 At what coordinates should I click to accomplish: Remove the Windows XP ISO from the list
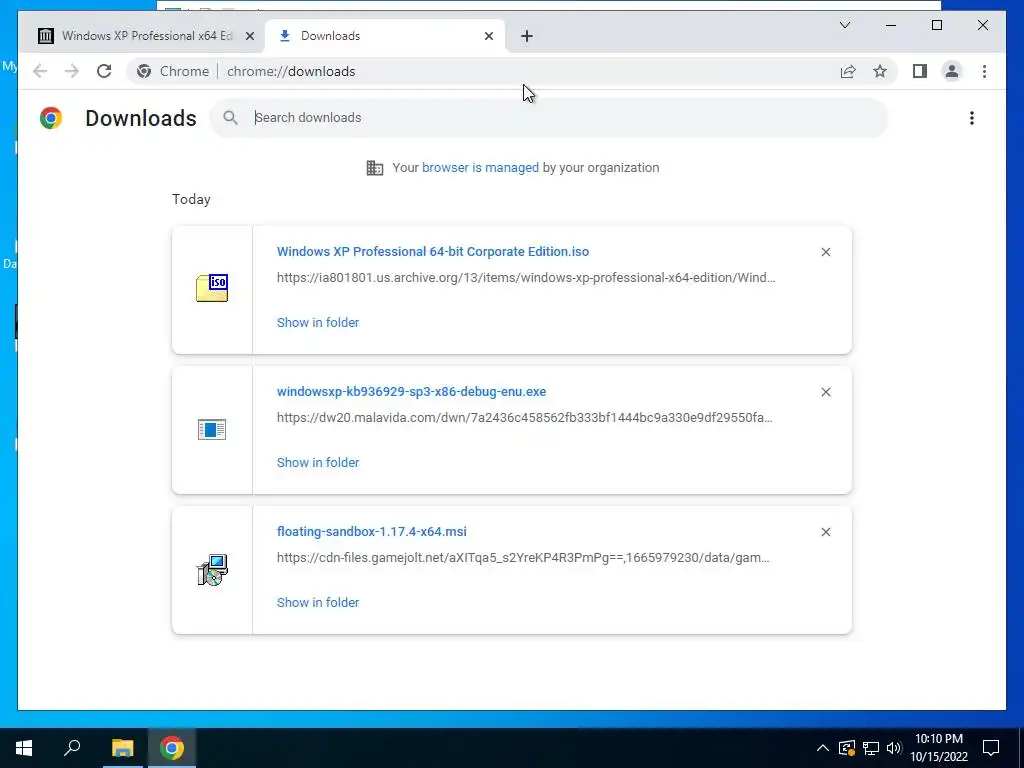click(825, 252)
